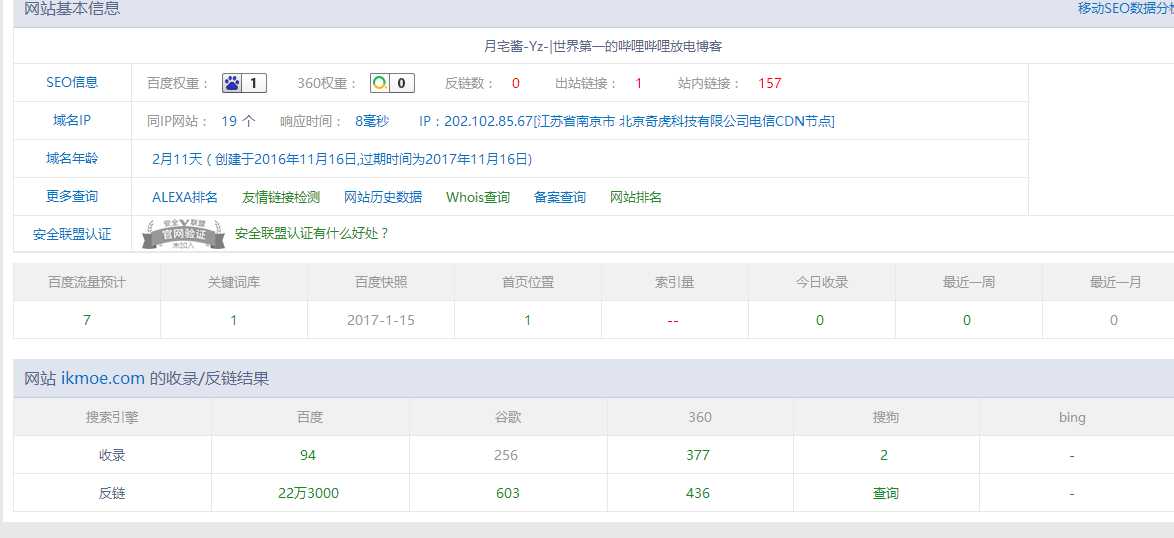Click the 出站链接 value 1
1174x538 pixels.
(639, 83)
